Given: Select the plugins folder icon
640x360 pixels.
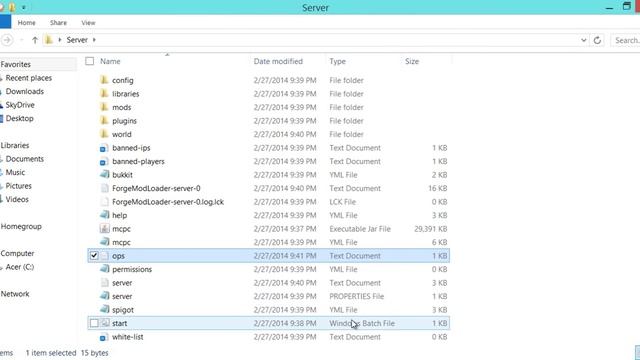Looking at the screenshot, I should click(x=104, y=120).
